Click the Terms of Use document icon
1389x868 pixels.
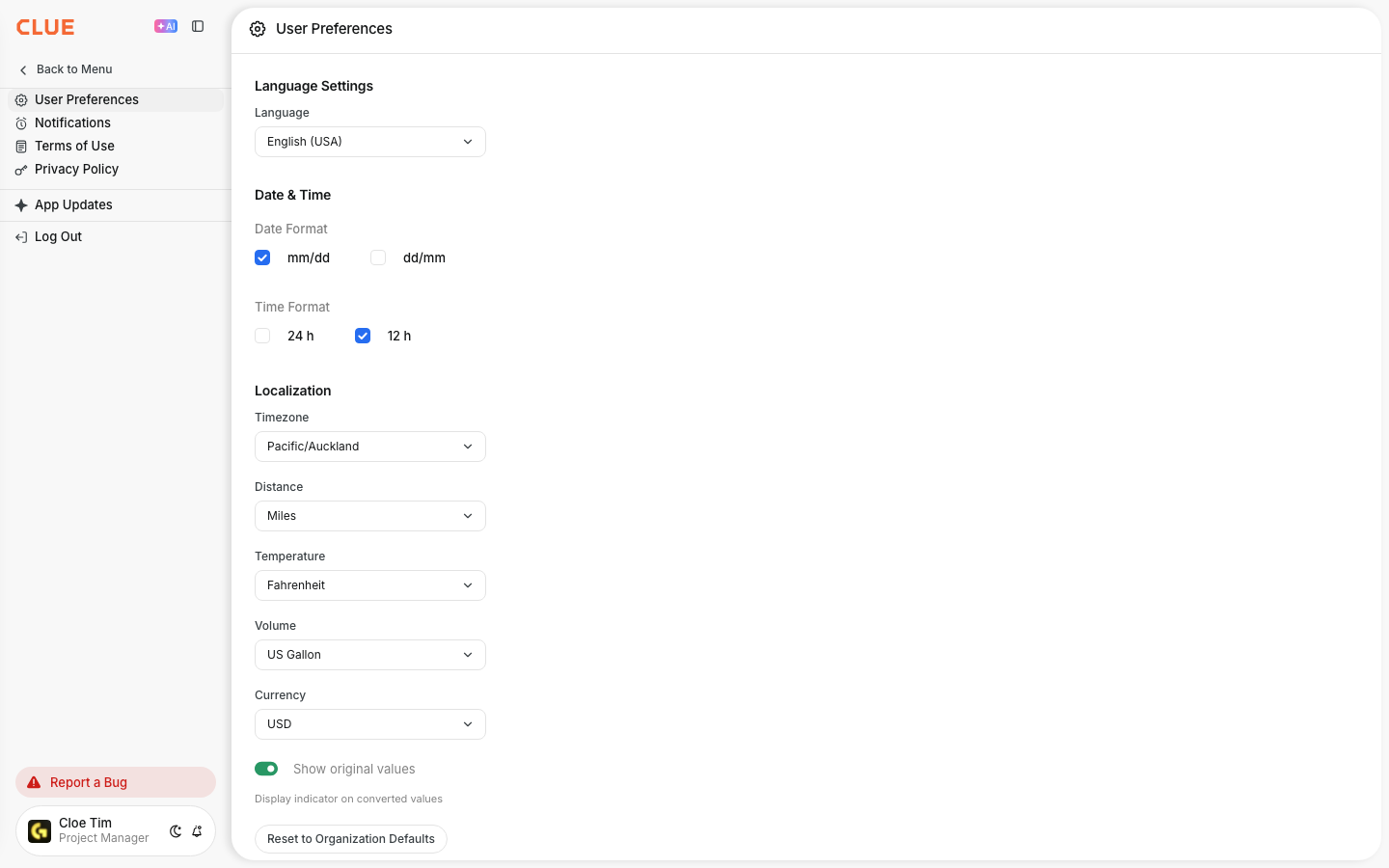tap(21, 147)
